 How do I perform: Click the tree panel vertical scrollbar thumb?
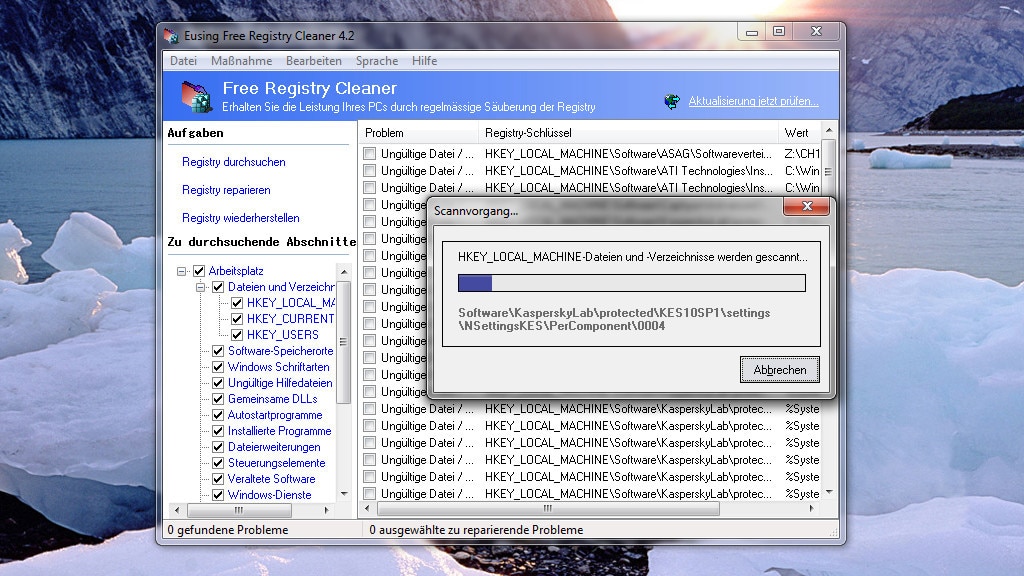[x=344, y=342]
